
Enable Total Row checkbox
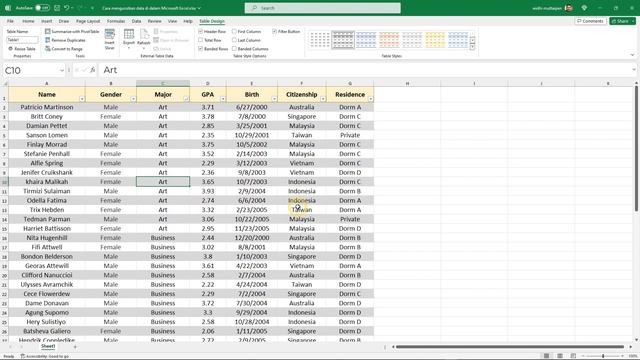pos(200,40)
